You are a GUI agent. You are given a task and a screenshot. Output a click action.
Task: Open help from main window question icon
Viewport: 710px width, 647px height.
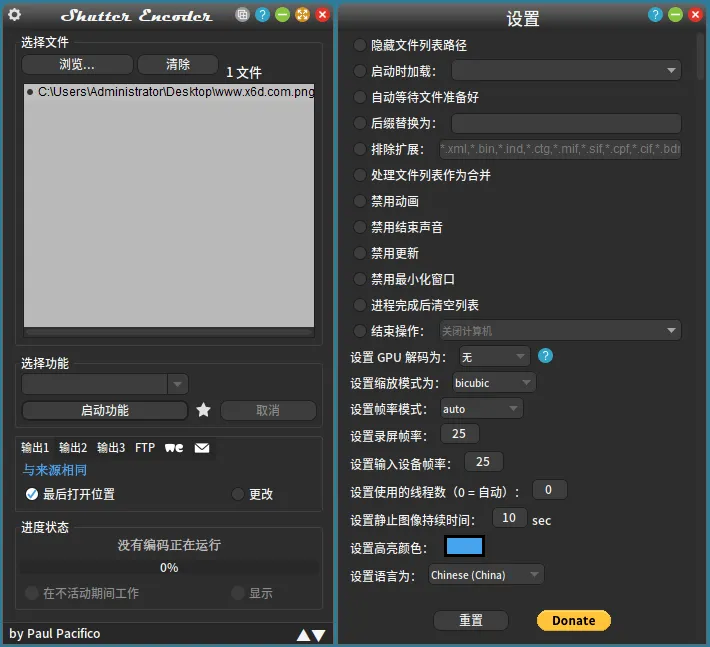point(262,15)
